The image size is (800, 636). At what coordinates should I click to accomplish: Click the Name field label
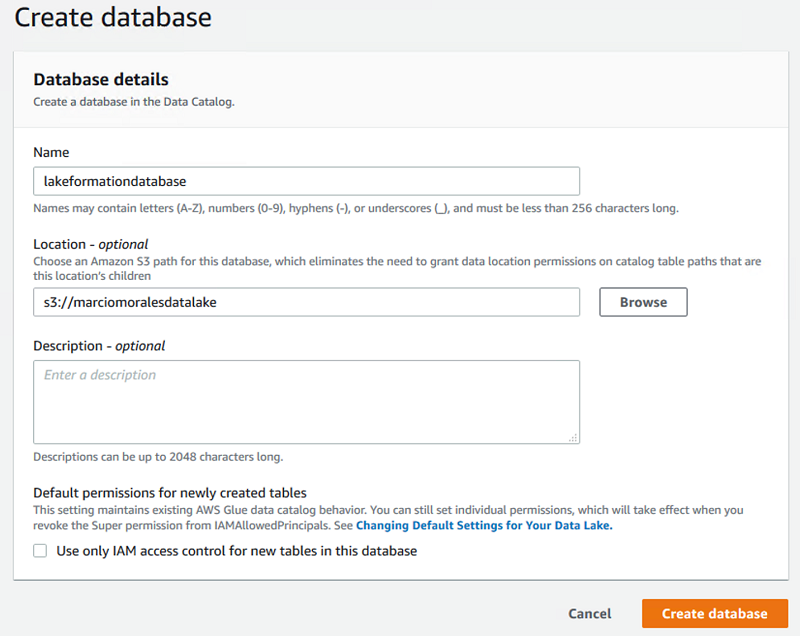[51, 153]
